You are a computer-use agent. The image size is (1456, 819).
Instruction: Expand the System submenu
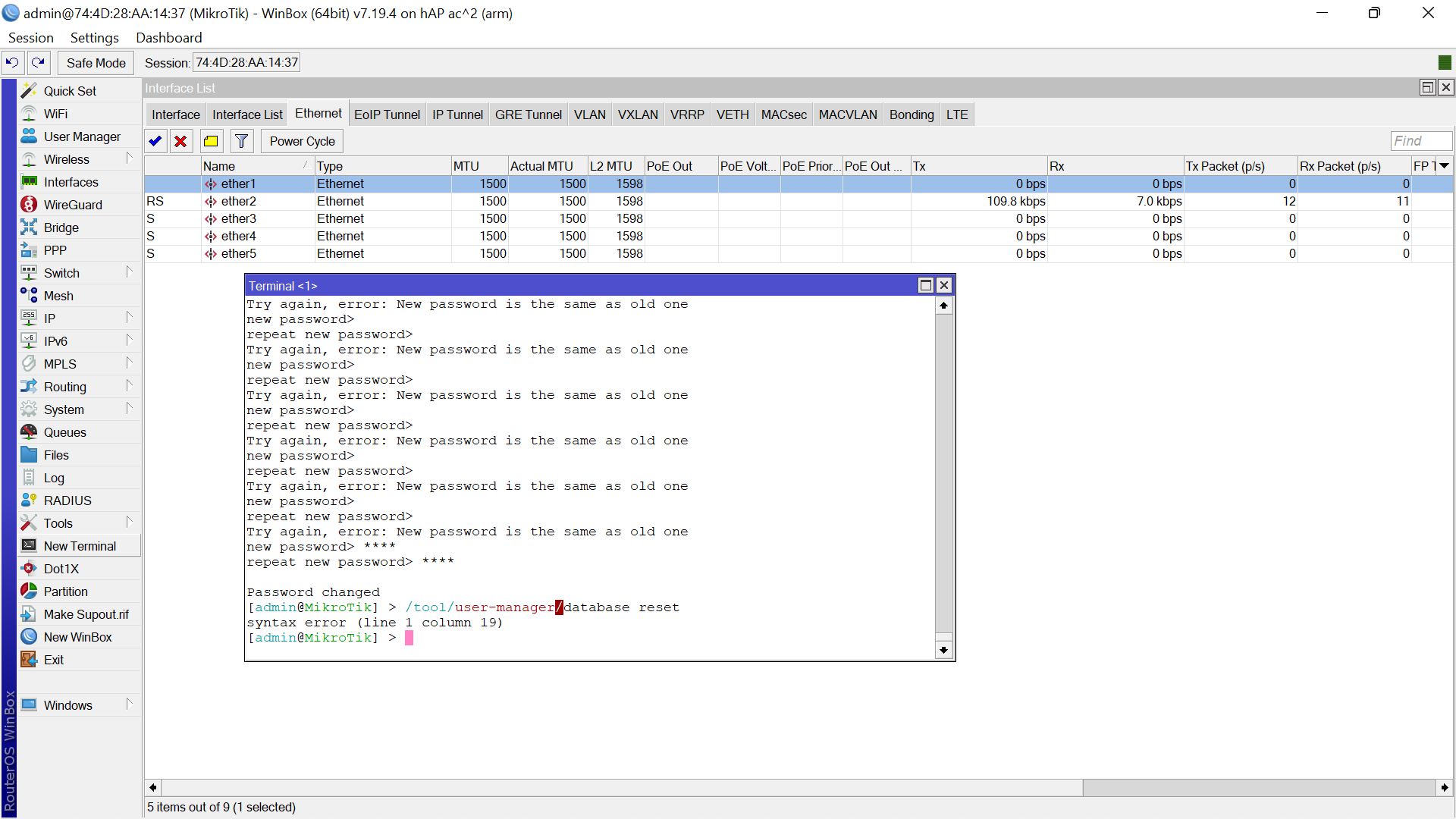pyautogui.click(x=64, y=409)
